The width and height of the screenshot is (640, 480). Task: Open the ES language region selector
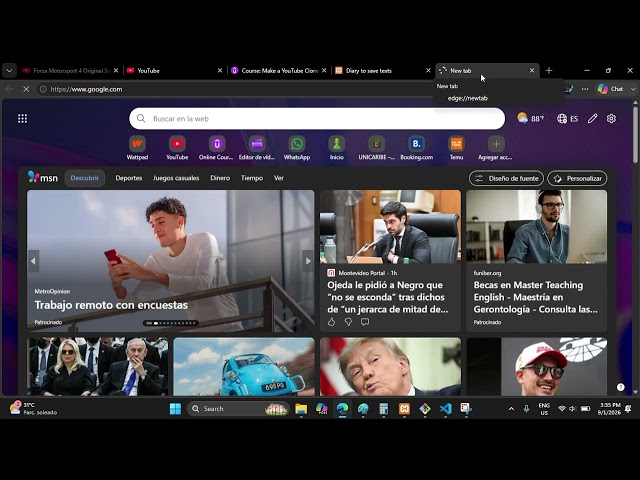pos(568,118)
